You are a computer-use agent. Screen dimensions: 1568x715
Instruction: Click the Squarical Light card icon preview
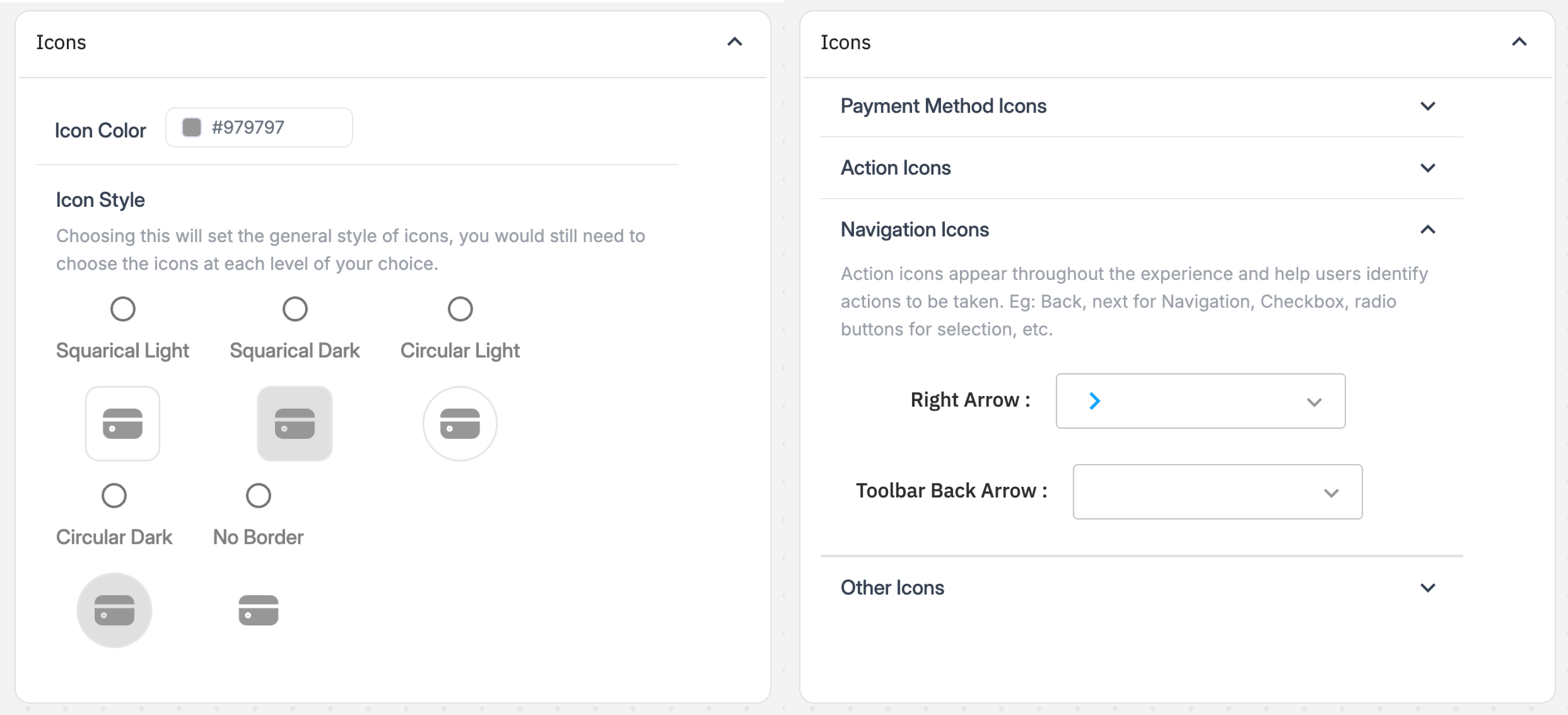[x=122, y=424]
